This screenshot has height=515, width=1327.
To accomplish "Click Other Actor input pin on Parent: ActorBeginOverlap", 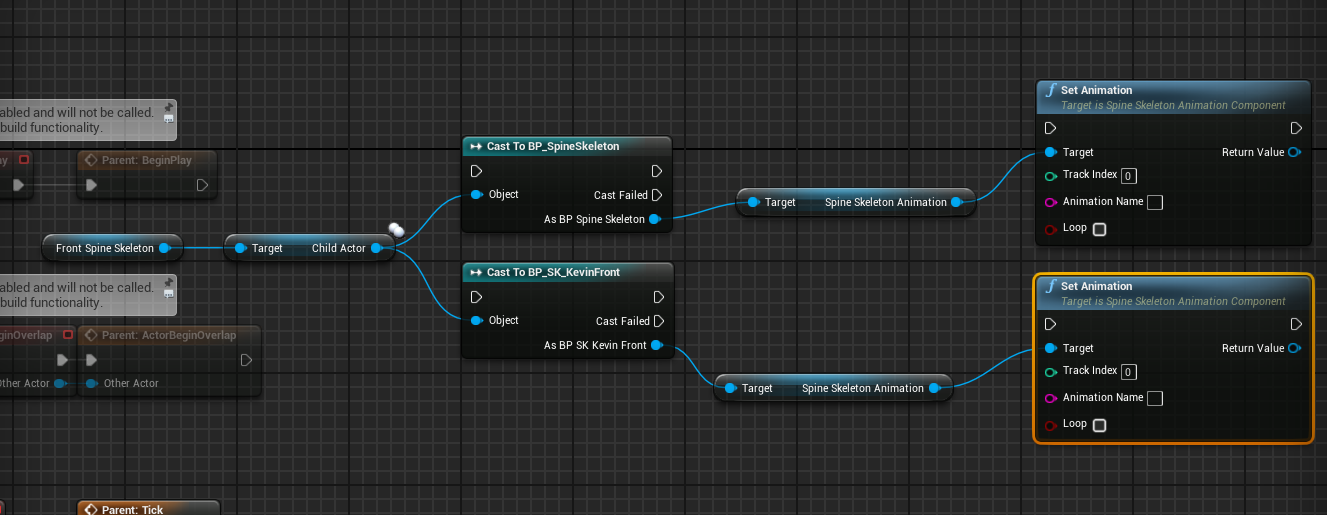I will point(92,383).
